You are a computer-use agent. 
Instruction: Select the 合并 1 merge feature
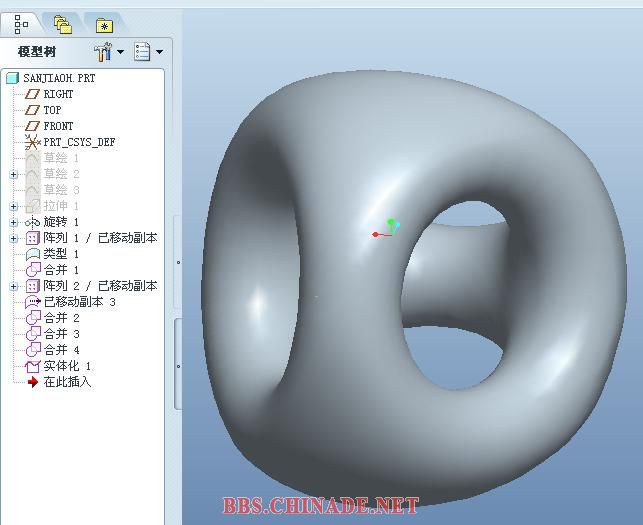[61, 270]
